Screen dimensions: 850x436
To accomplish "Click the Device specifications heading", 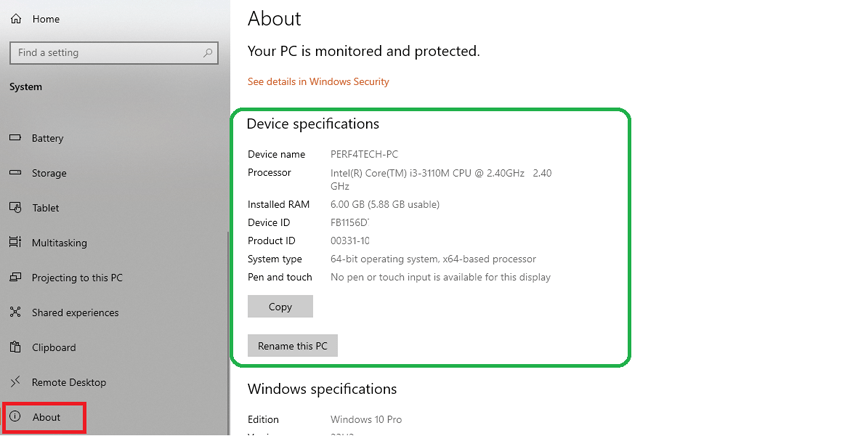I will (x=313, y=124).
